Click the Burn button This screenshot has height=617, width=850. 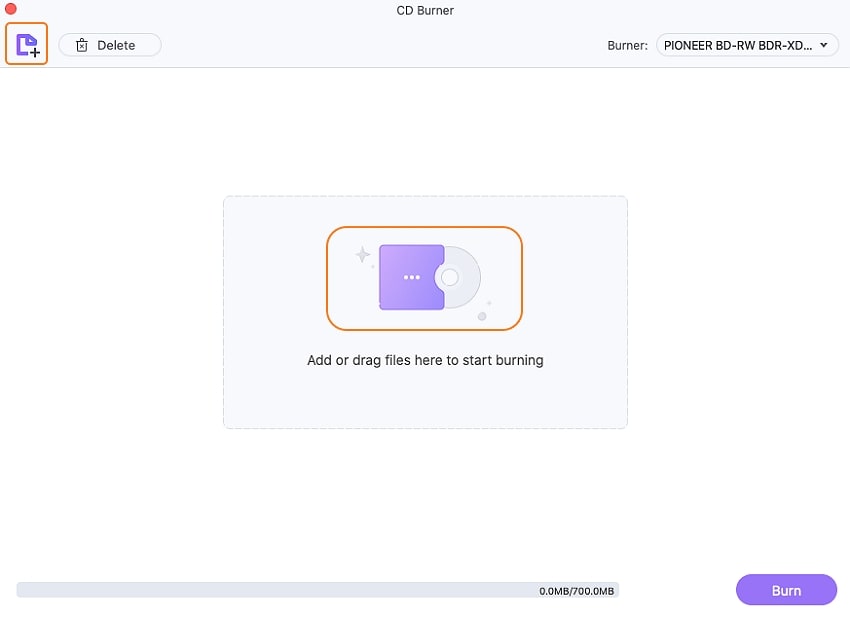point(786,590)
